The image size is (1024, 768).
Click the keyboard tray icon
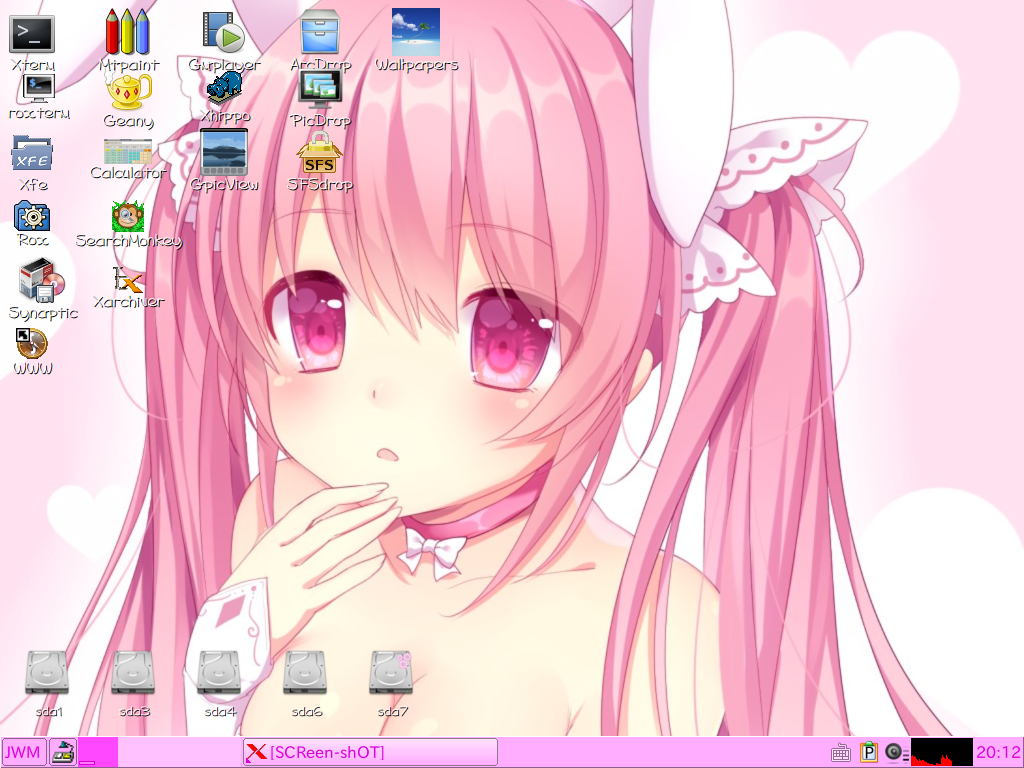840,754
